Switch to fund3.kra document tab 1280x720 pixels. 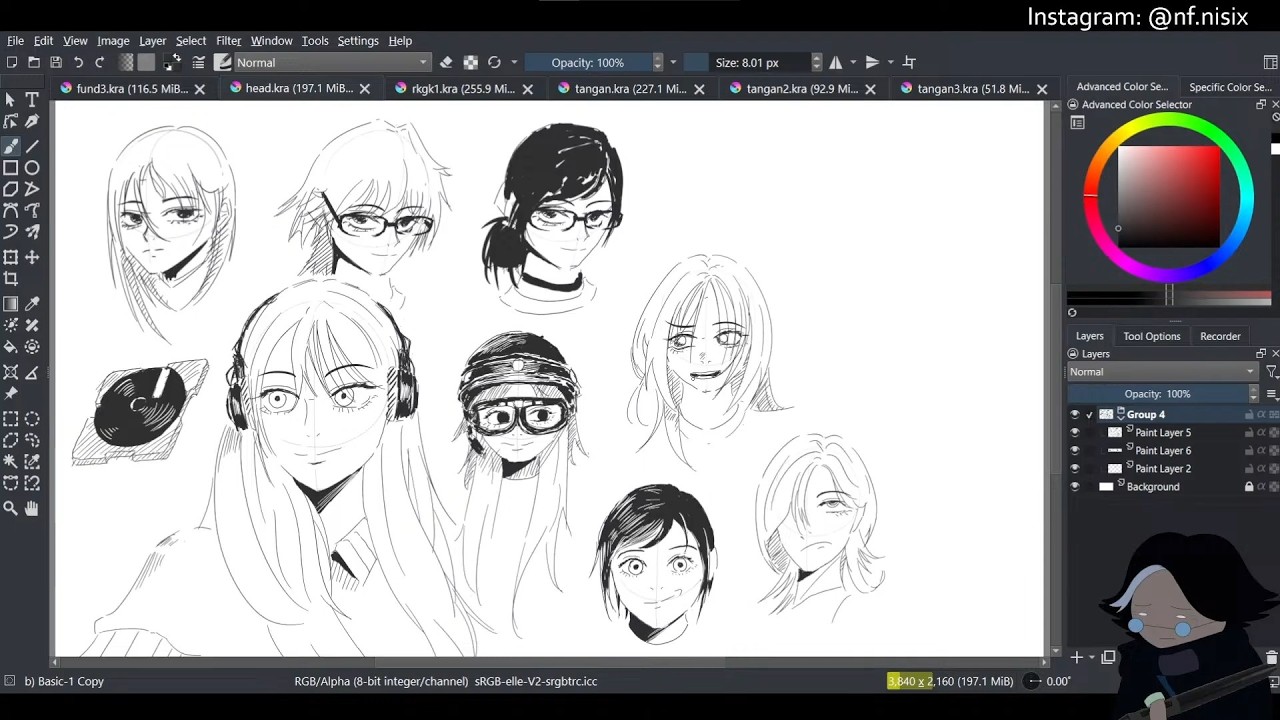(131, 89)
